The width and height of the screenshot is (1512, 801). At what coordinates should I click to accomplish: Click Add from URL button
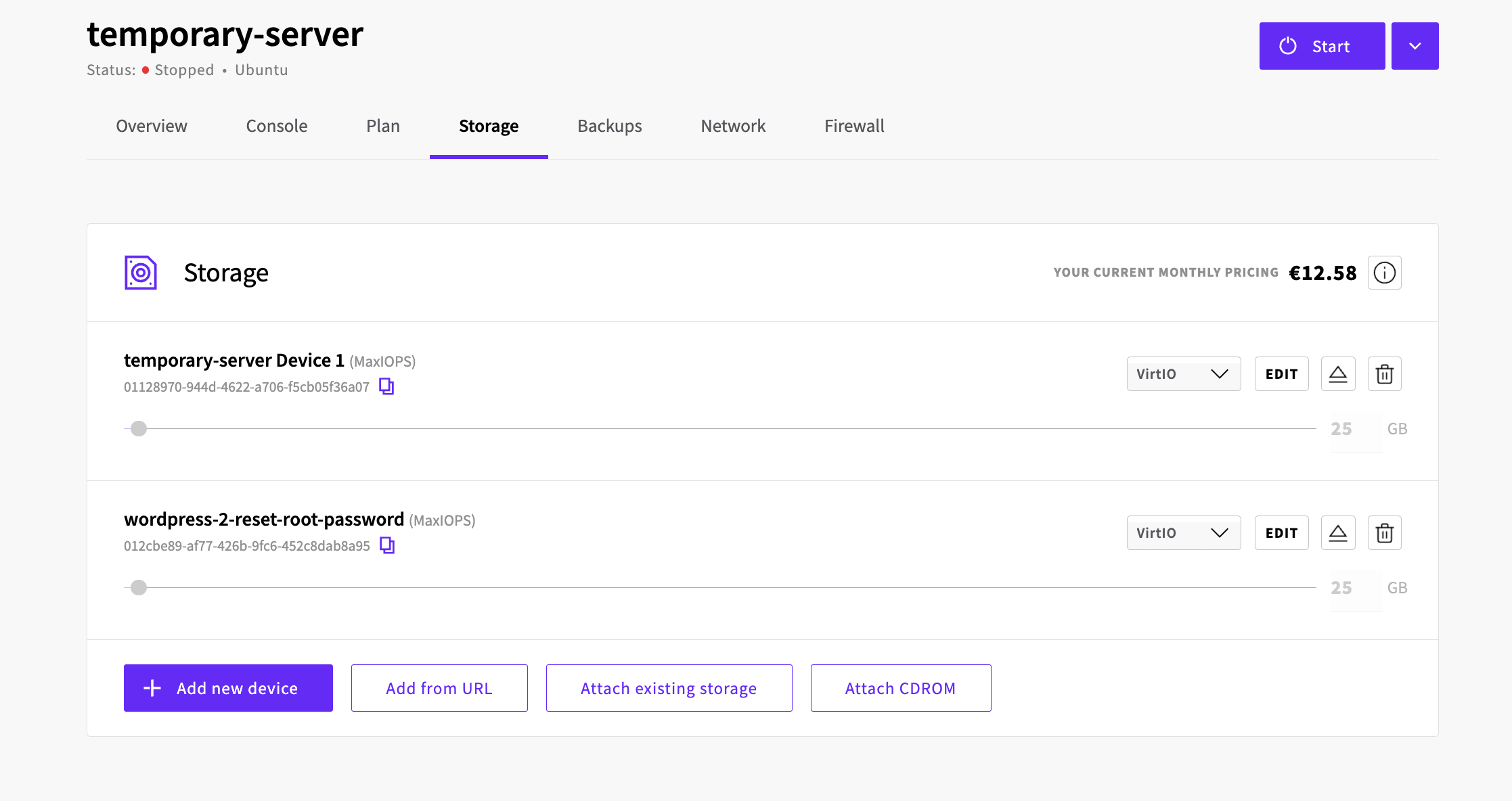pyautogui.click(x=439, y=688)
